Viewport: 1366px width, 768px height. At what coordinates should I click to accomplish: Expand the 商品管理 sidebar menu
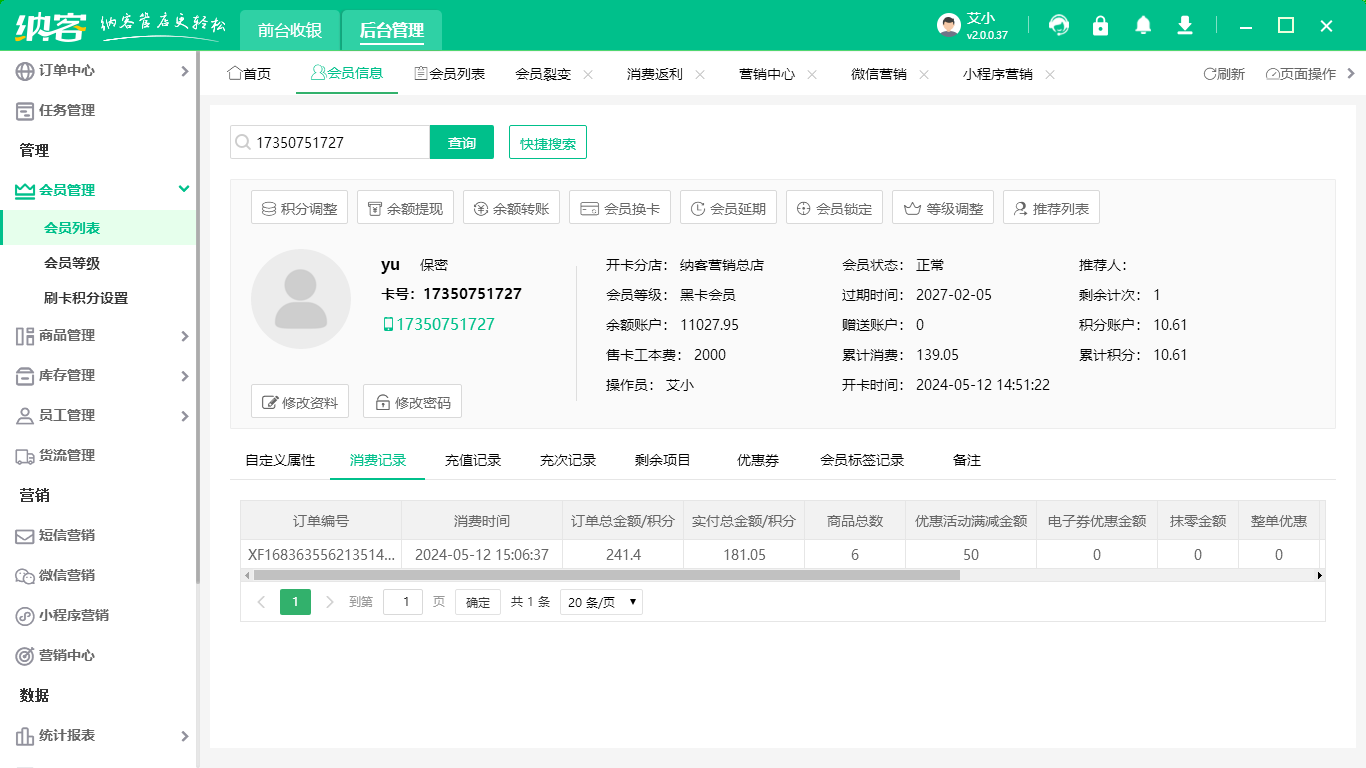pyautogui.click(x=184, y=336)
